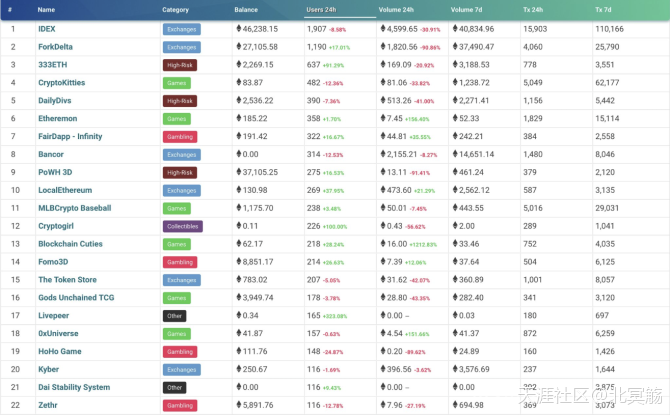Click Other tag in Livepeer row
This screenshot has width=670, height=415.
coord(174,316)
